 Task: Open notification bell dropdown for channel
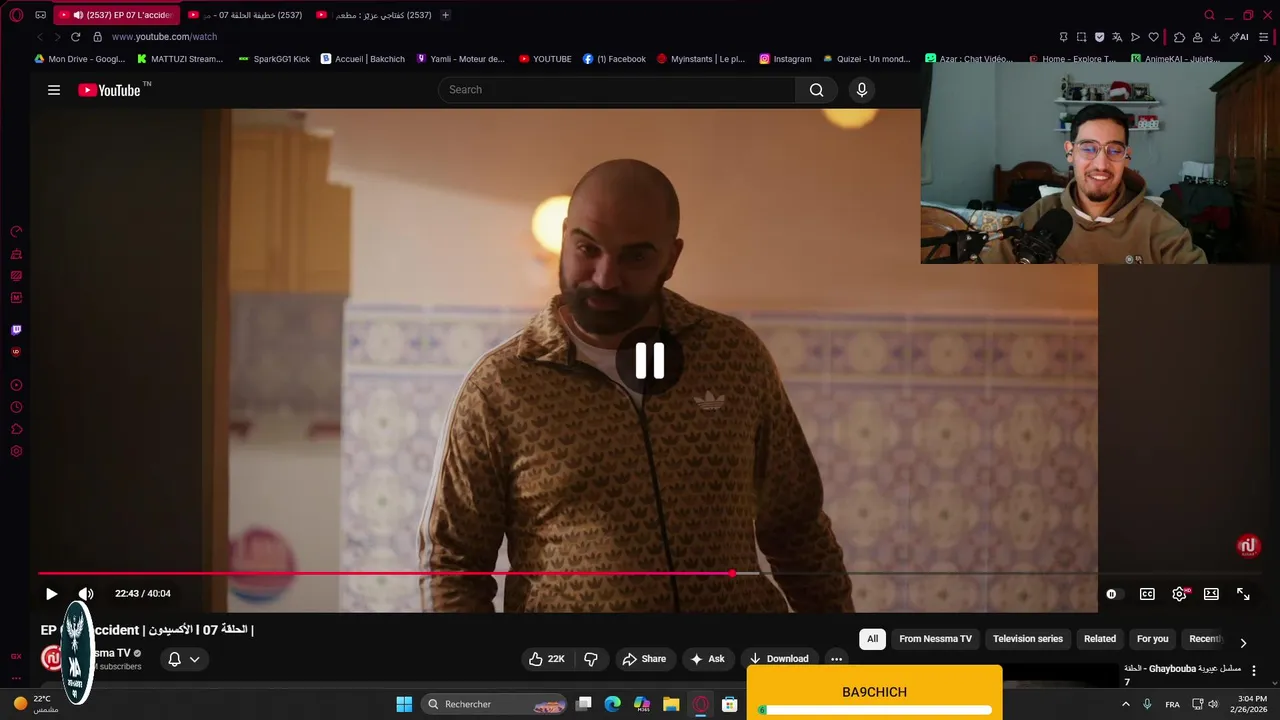184,659
